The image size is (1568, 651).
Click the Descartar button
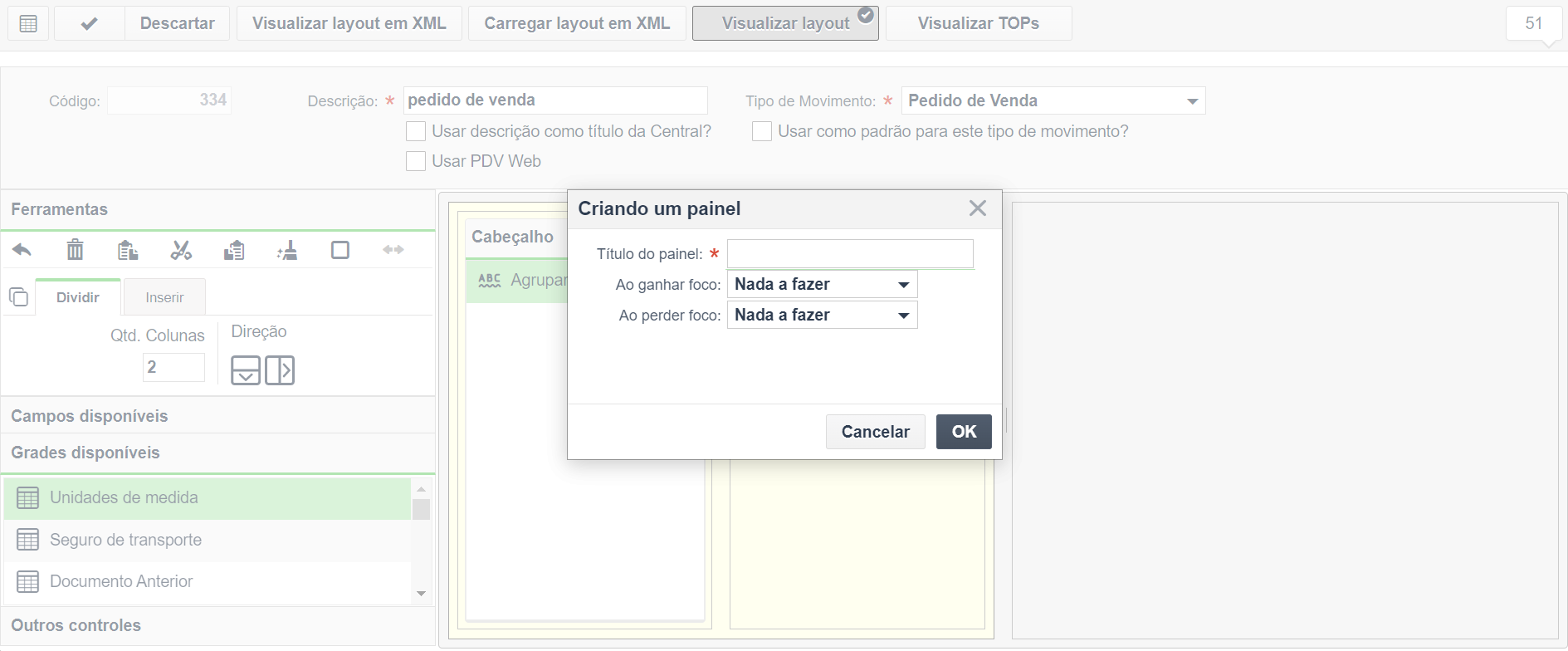tap(178, 23)
